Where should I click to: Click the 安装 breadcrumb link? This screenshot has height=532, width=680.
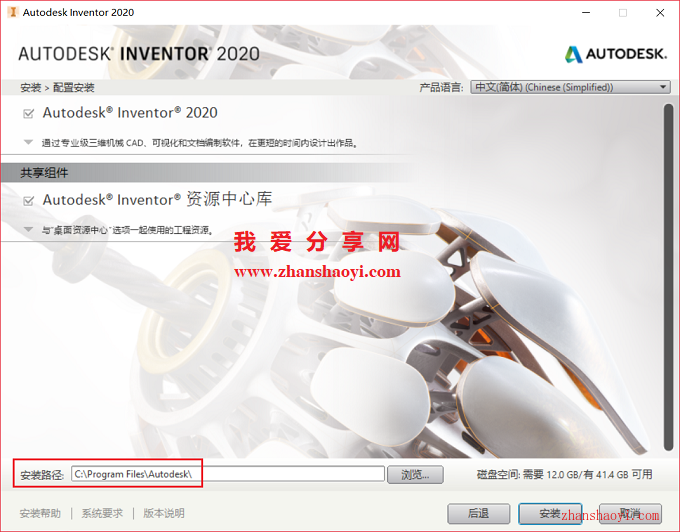(x=30, y=88)
